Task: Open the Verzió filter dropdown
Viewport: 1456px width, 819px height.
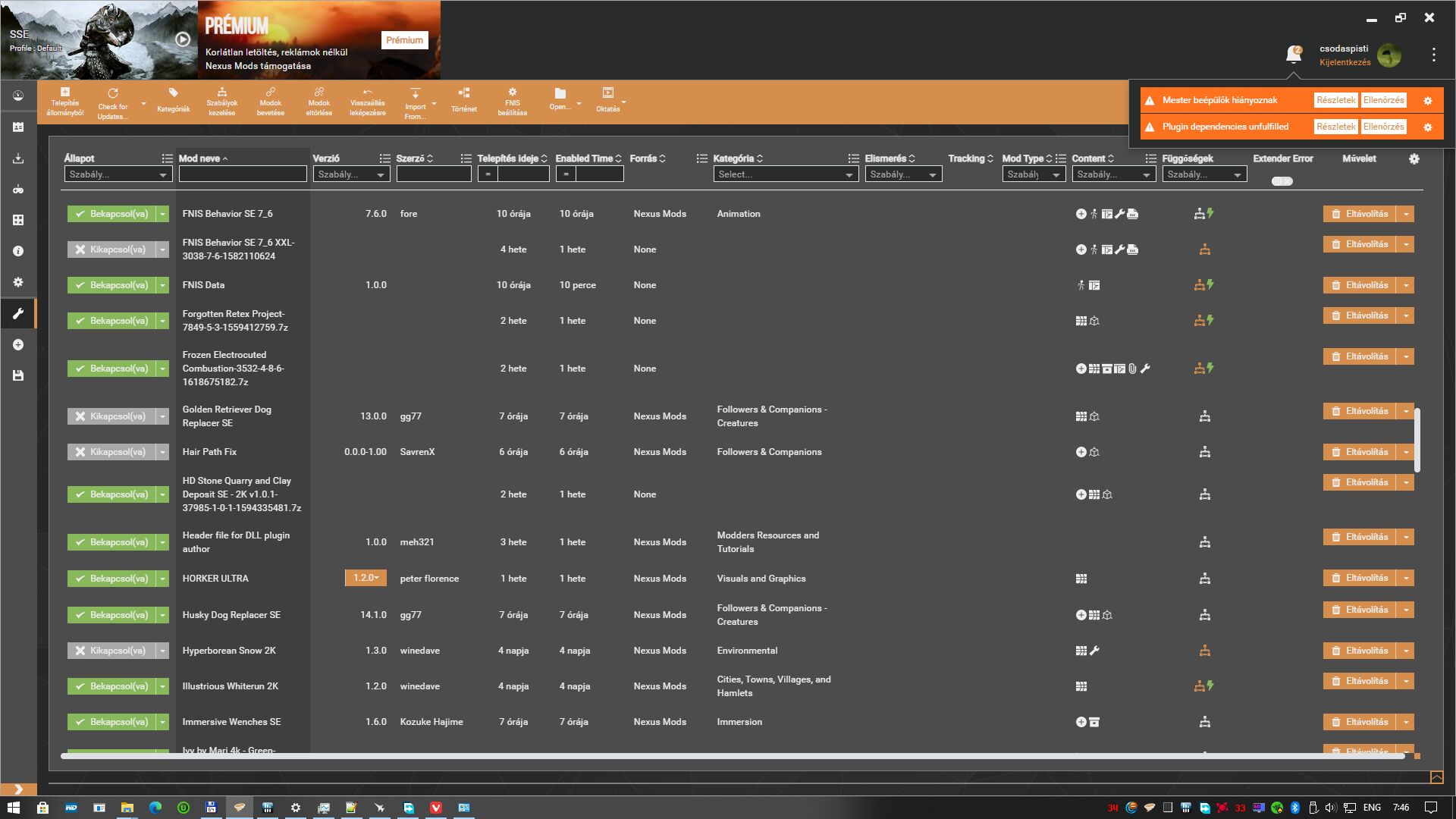Action: (351, 174)
